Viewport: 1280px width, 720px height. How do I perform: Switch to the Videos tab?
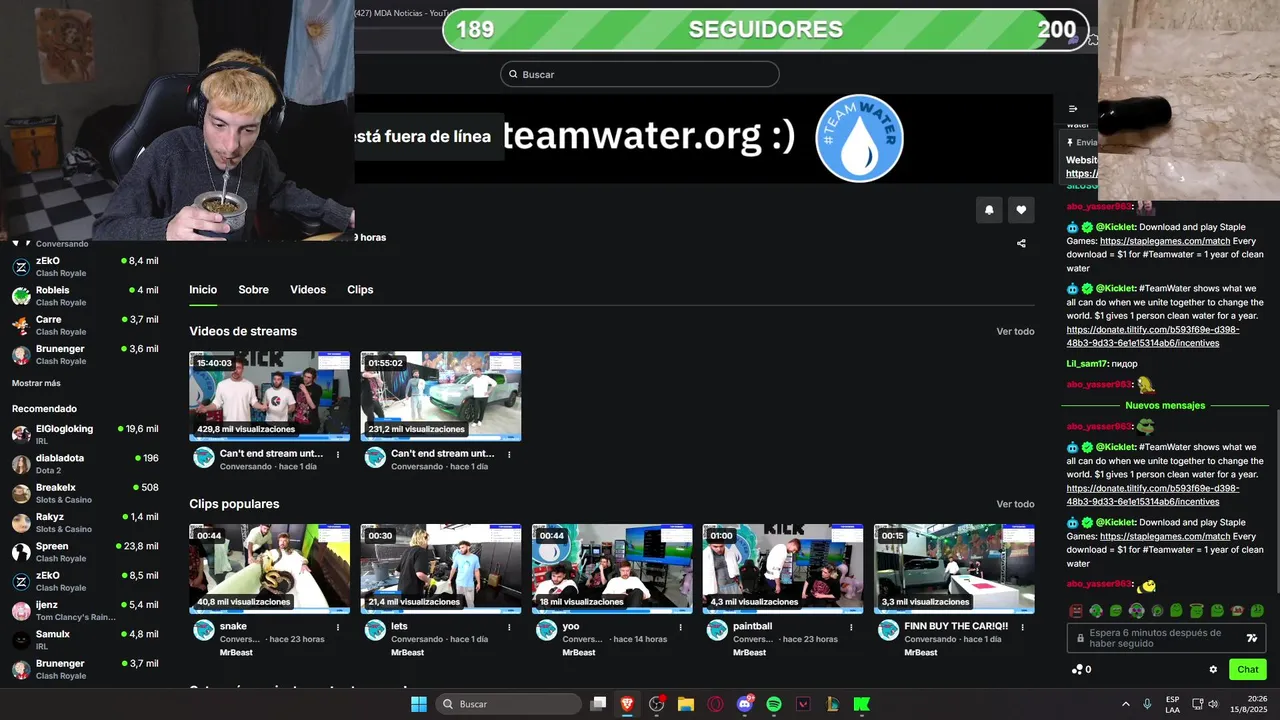pyautogui.click(x=308, y=290)
